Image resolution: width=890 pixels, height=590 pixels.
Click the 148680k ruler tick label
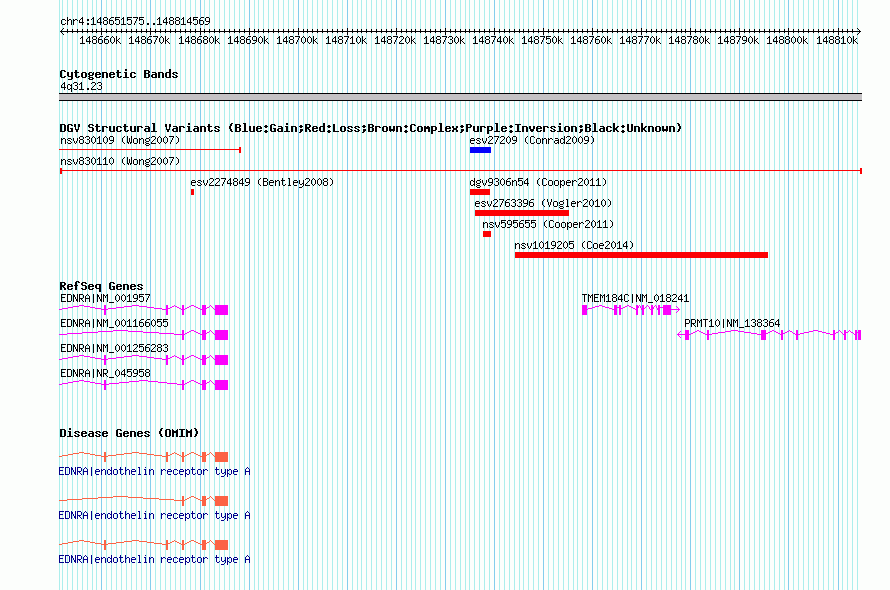coord(199,40)
